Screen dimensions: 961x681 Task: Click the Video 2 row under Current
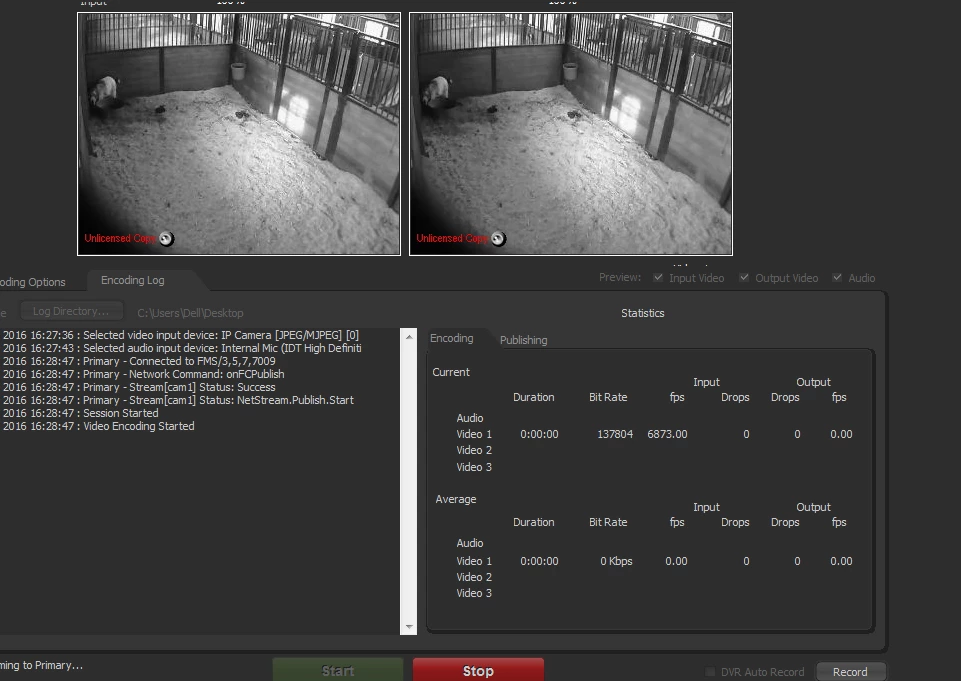pyautogui.click(x=474, y=450)
